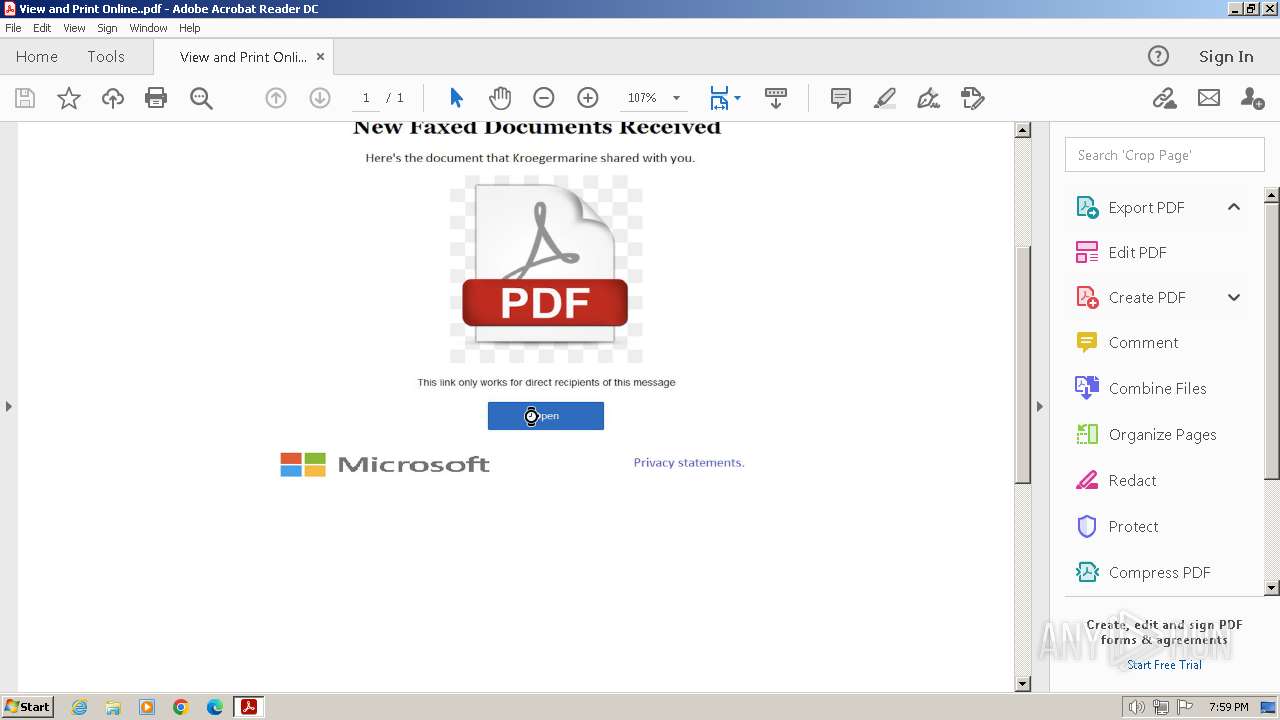Click the page number input field
This screenshot has width=1280, height=720.
(x=366, y=98)
